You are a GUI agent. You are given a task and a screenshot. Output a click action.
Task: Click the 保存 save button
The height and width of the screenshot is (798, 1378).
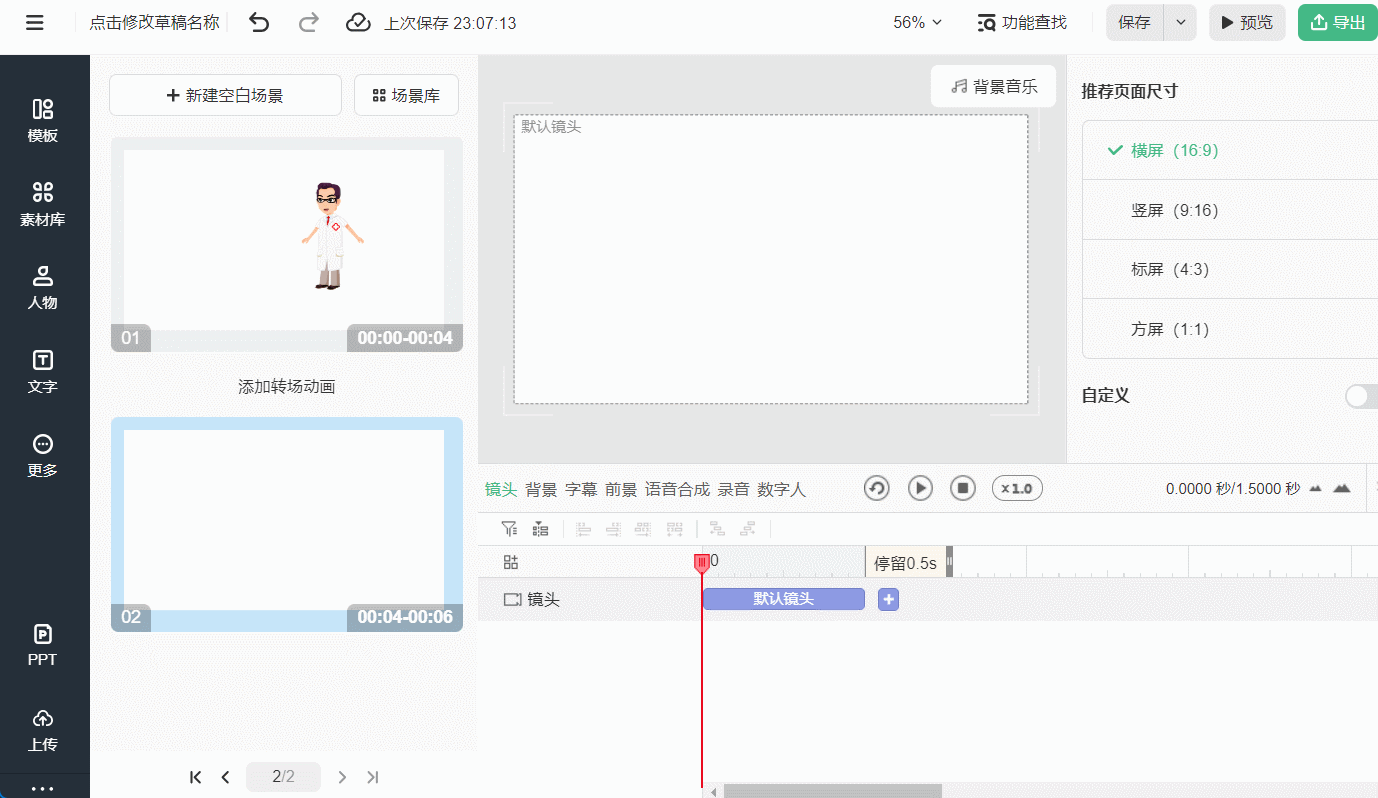pos(1135,22)
